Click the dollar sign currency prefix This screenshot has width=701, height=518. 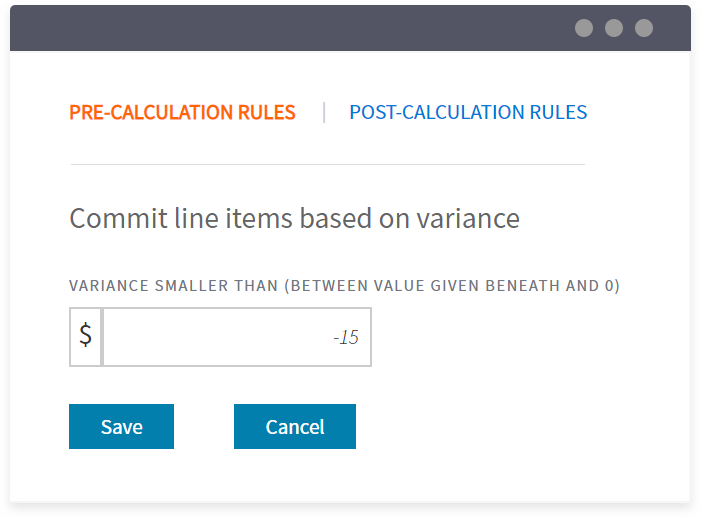click(86, 337)
